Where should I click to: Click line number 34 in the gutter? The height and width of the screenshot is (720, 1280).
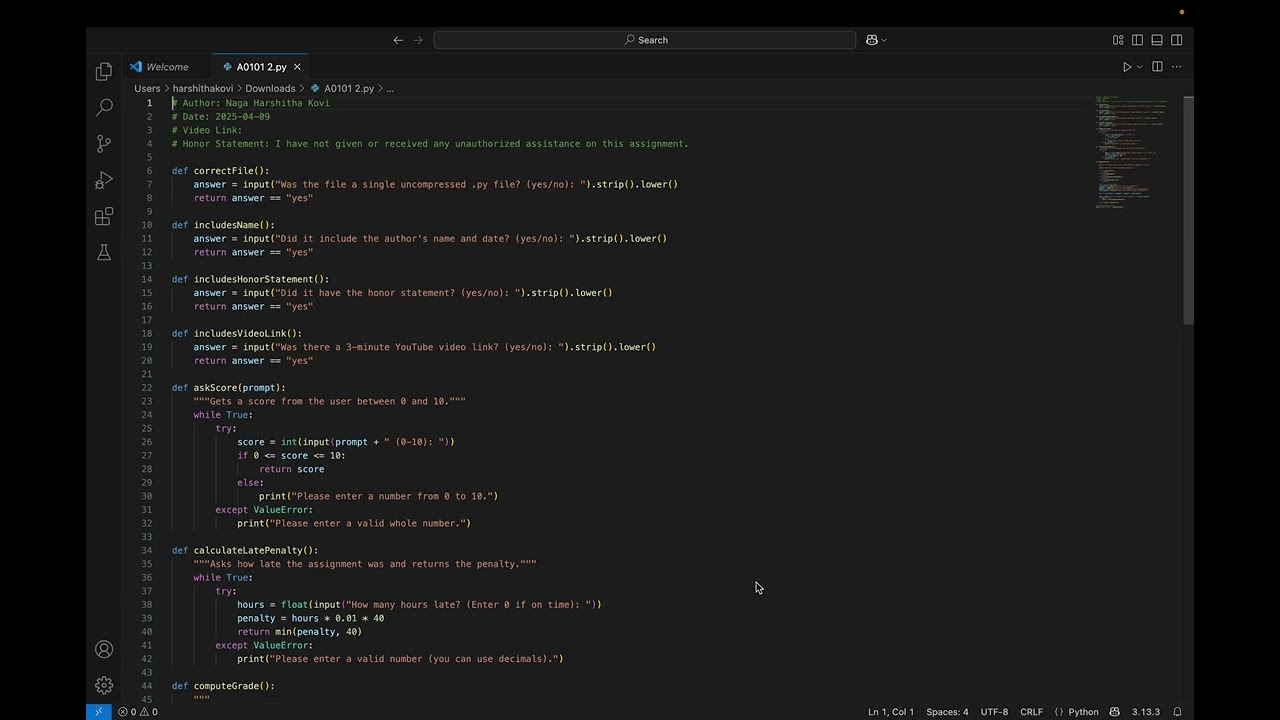(x=147, y=550)
